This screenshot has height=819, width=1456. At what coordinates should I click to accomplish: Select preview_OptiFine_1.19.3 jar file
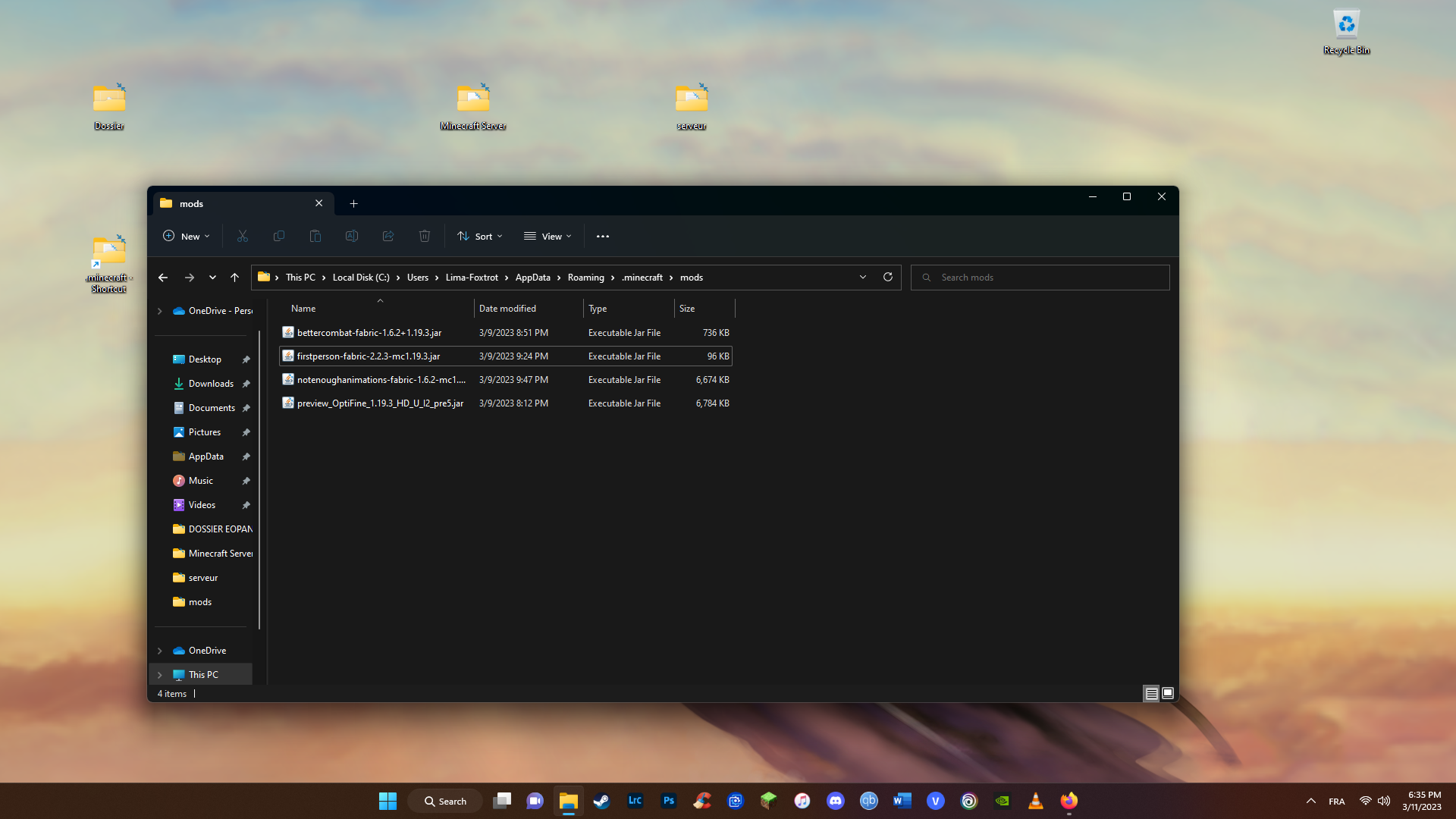[x=380, y=403]
